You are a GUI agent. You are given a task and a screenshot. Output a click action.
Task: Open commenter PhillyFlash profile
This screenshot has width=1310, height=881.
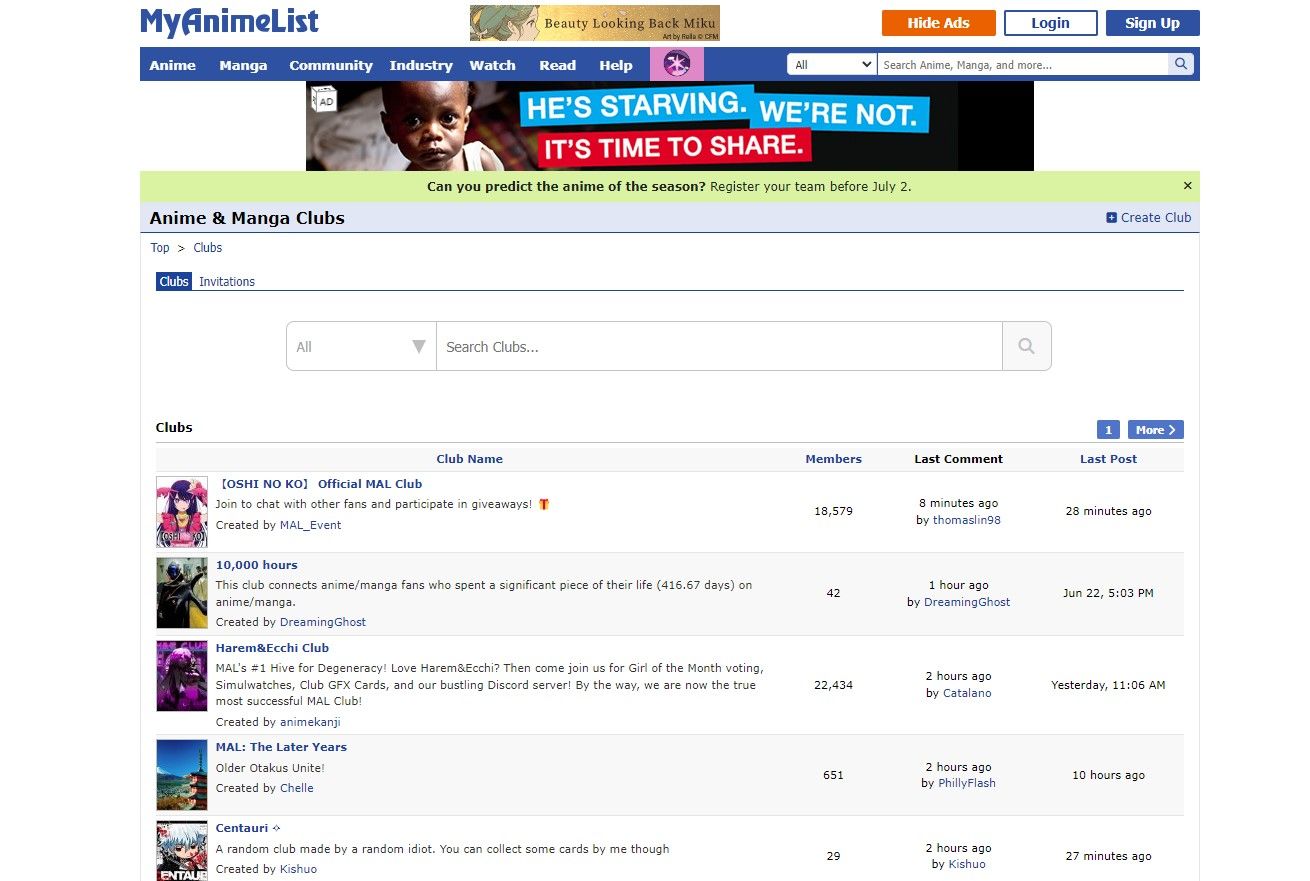click(967, 783)
